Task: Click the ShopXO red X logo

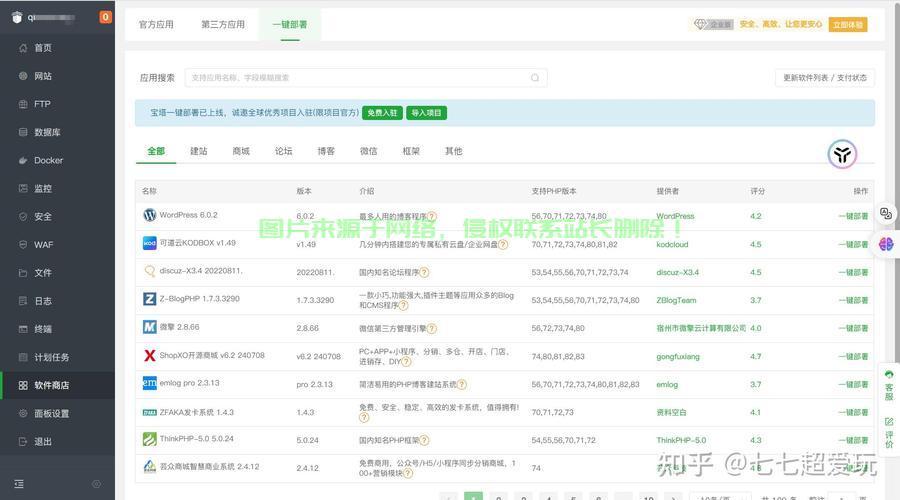Action: tap(149, 355)
